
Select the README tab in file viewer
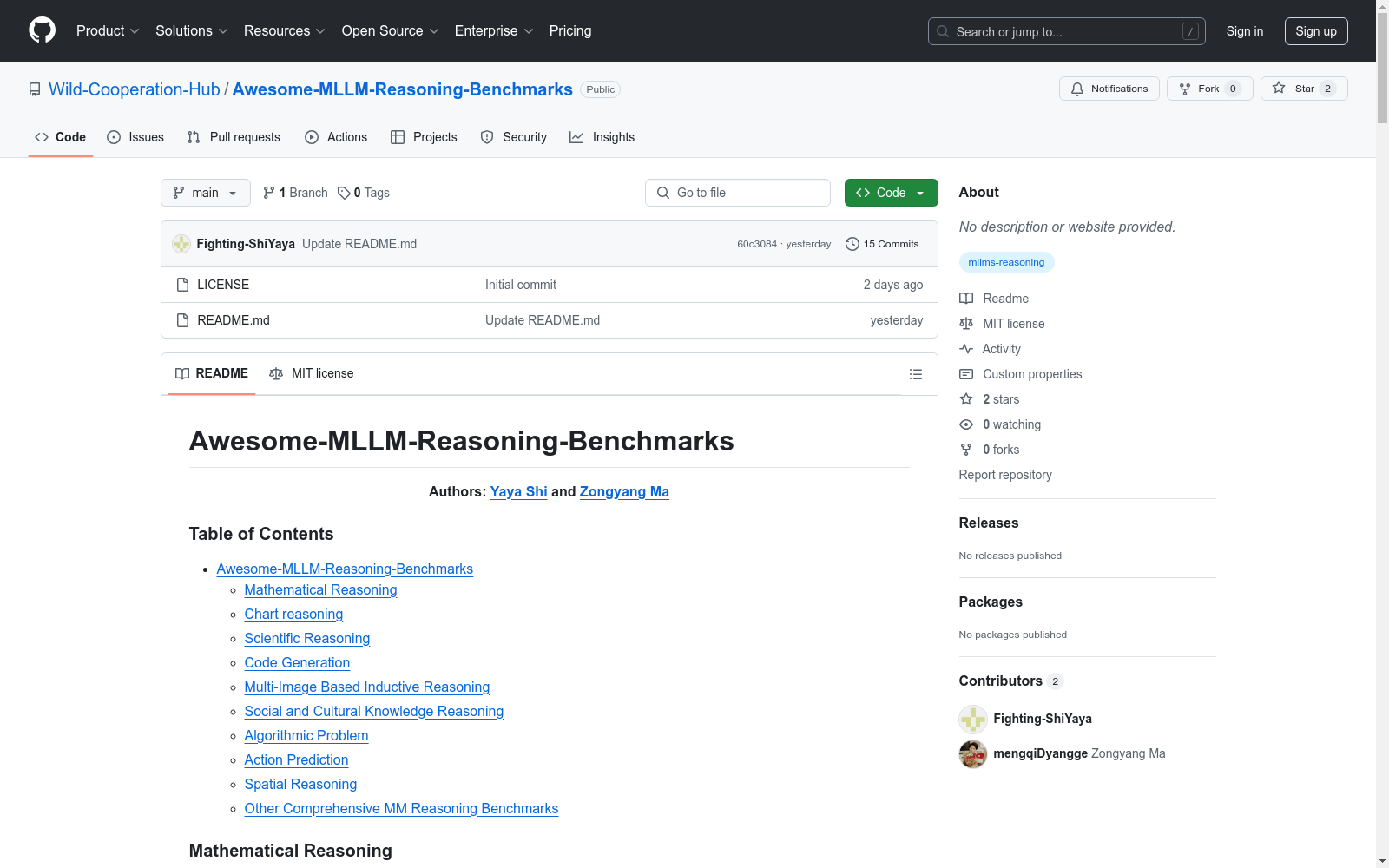click(212, 373)
